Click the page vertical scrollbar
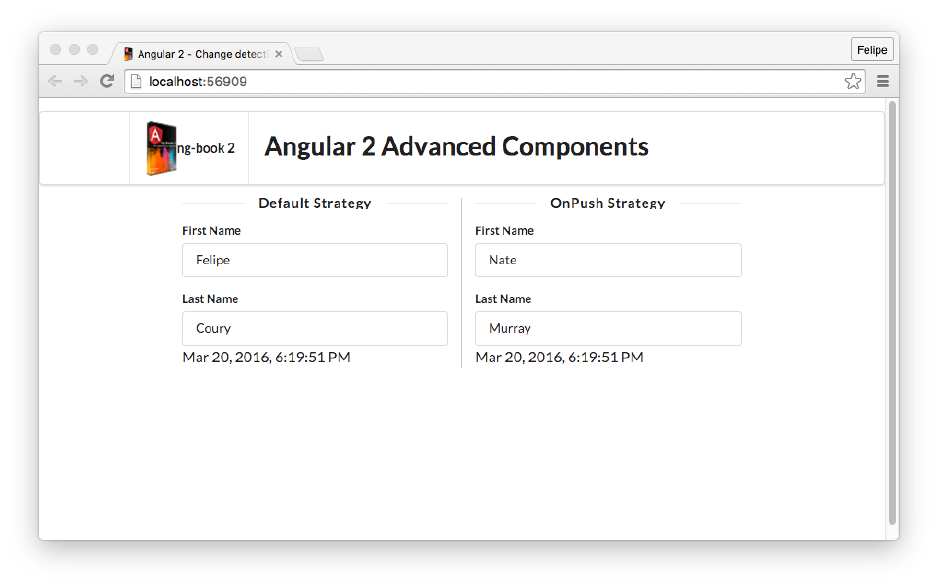The height and width of the screenshot is (586, 937). [892, 310]
